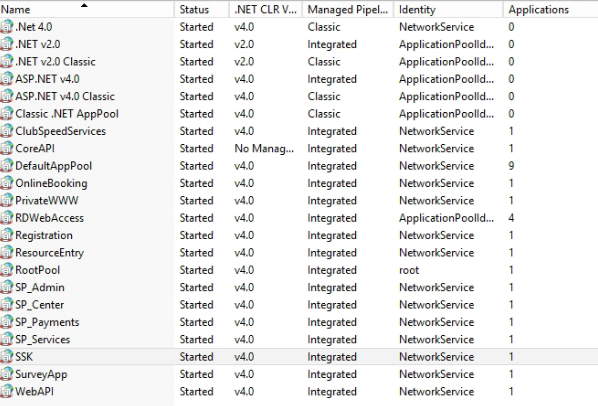This screenshot has width=598, height=406.
Task: Sort by .NET CLR Version column
Action: [266, 9]
